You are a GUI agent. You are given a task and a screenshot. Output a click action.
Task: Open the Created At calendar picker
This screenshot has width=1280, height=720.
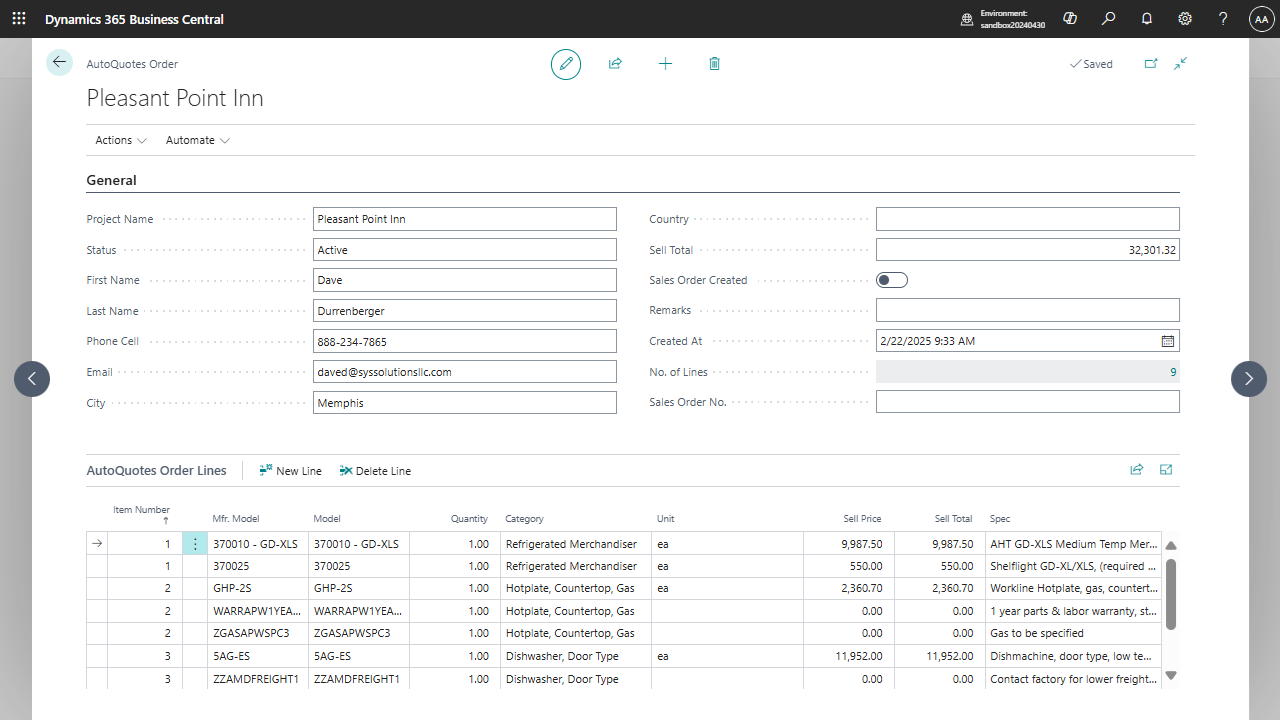pyautogui.click(x=1167, y=341)
